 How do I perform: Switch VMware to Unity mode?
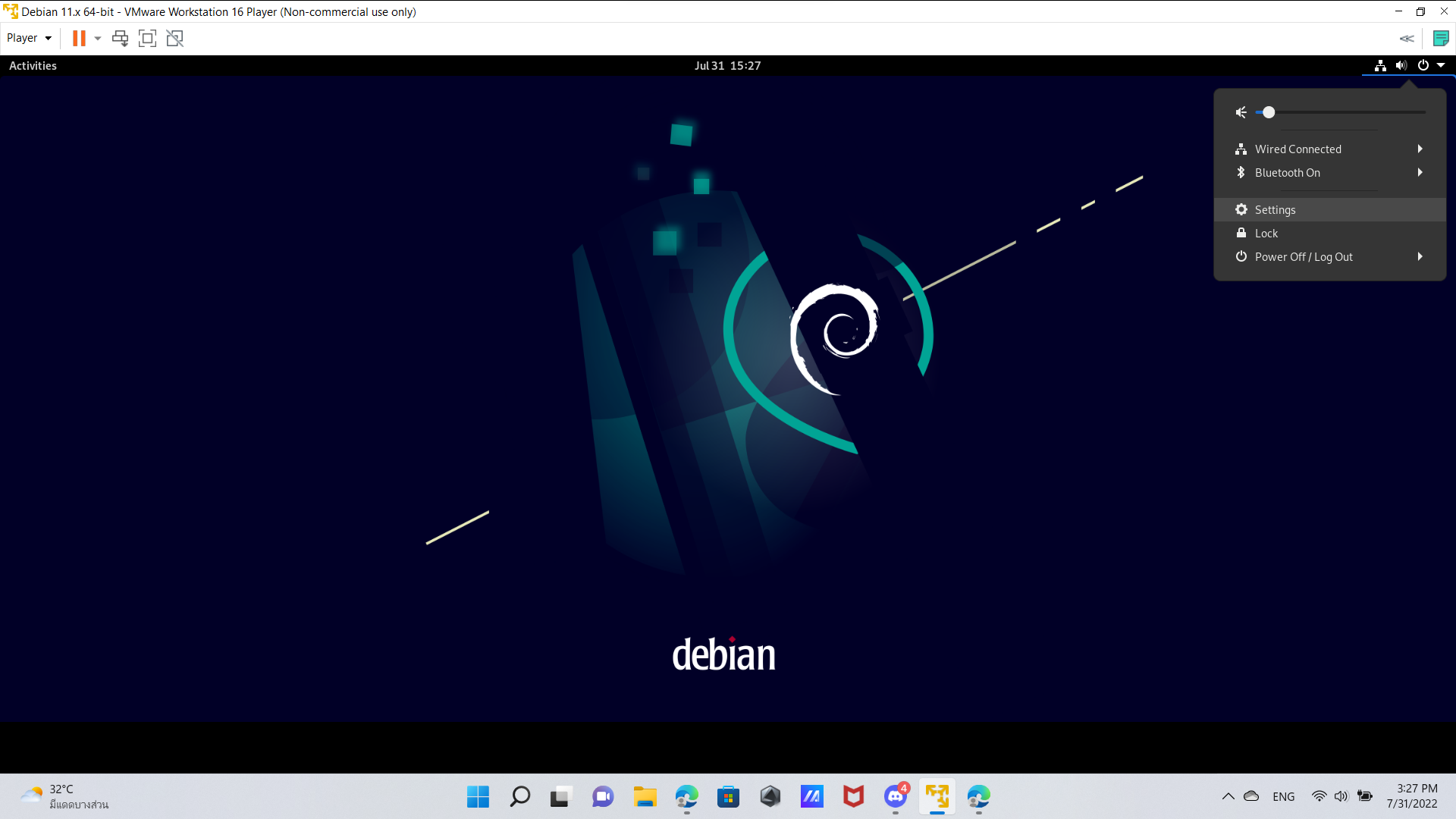[175, 39]
